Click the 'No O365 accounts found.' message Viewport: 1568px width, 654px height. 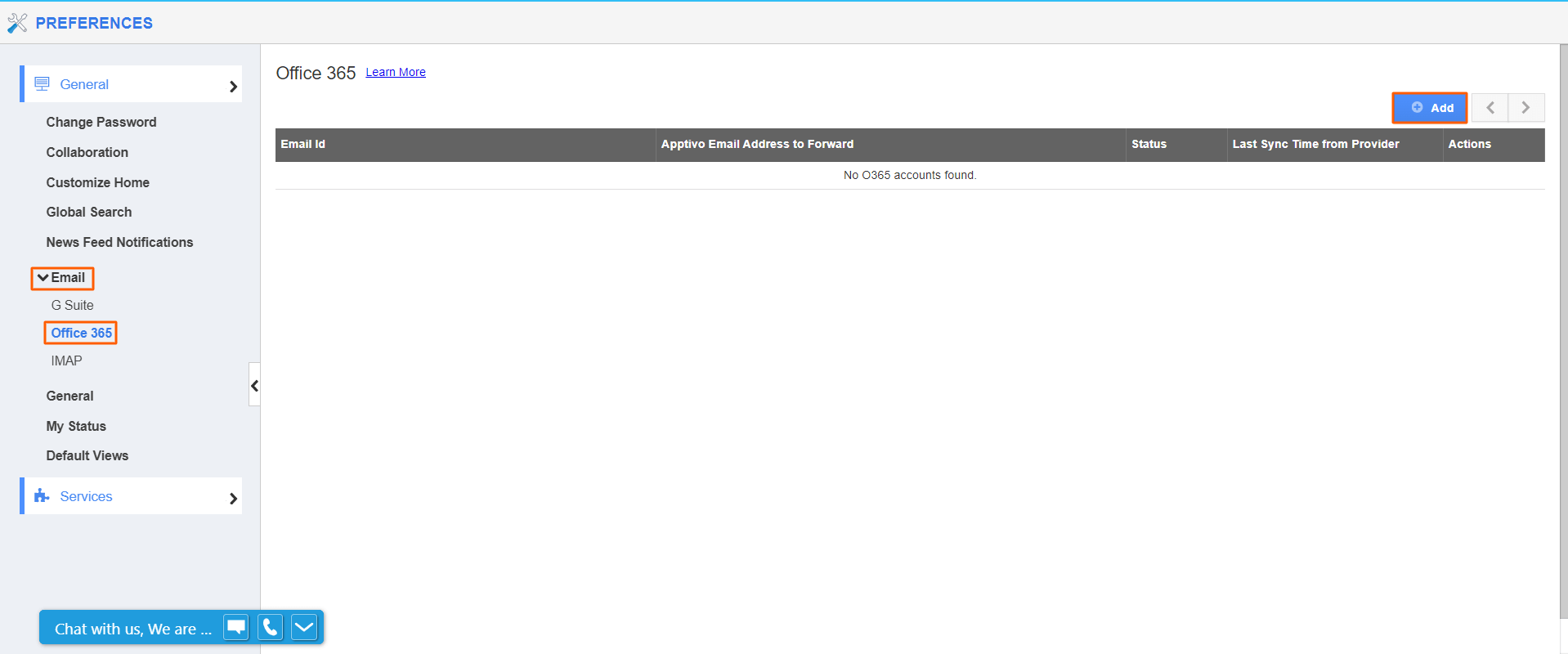click(x=910, y=175)
